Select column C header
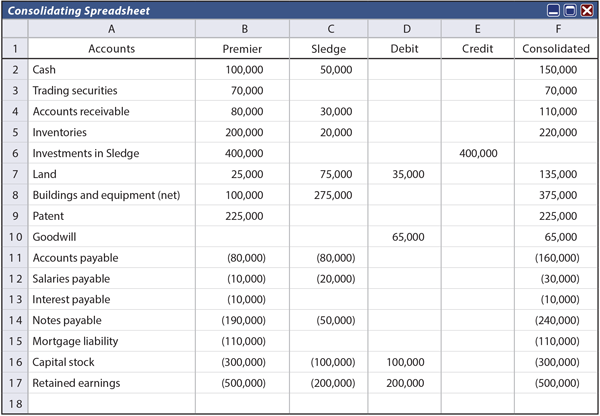Screen dimensions: 600x416 click(x=329, y=29)
